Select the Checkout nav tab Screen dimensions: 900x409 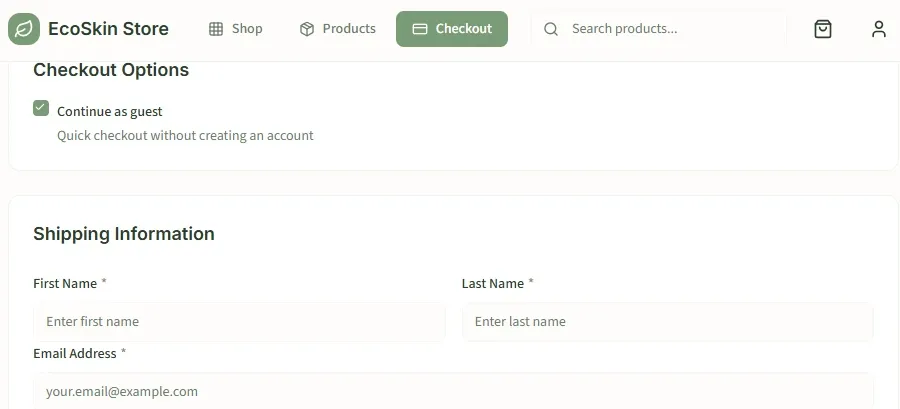[452, 29]
